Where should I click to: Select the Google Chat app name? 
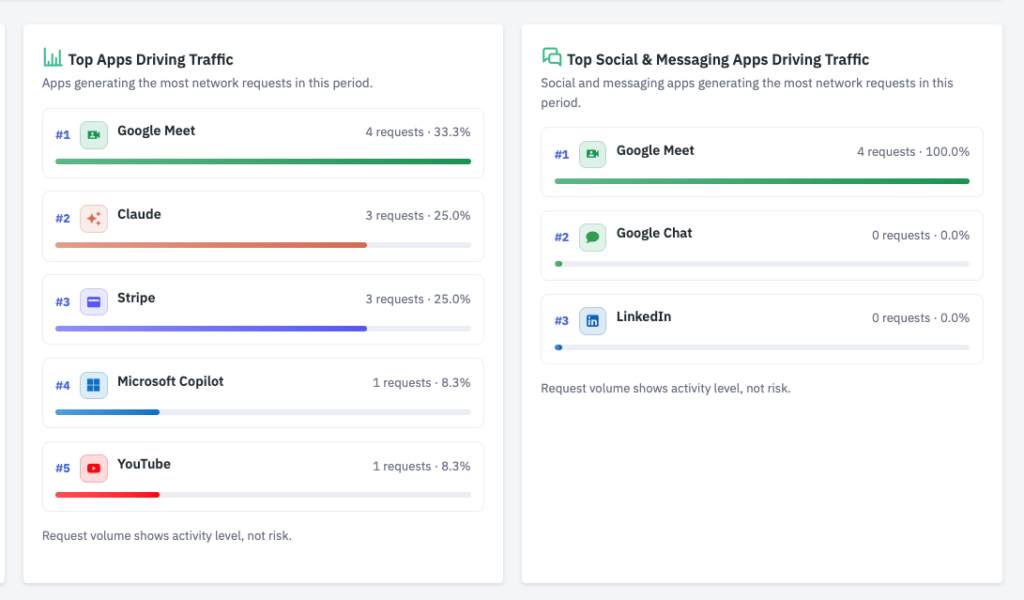tap(654, 233)
